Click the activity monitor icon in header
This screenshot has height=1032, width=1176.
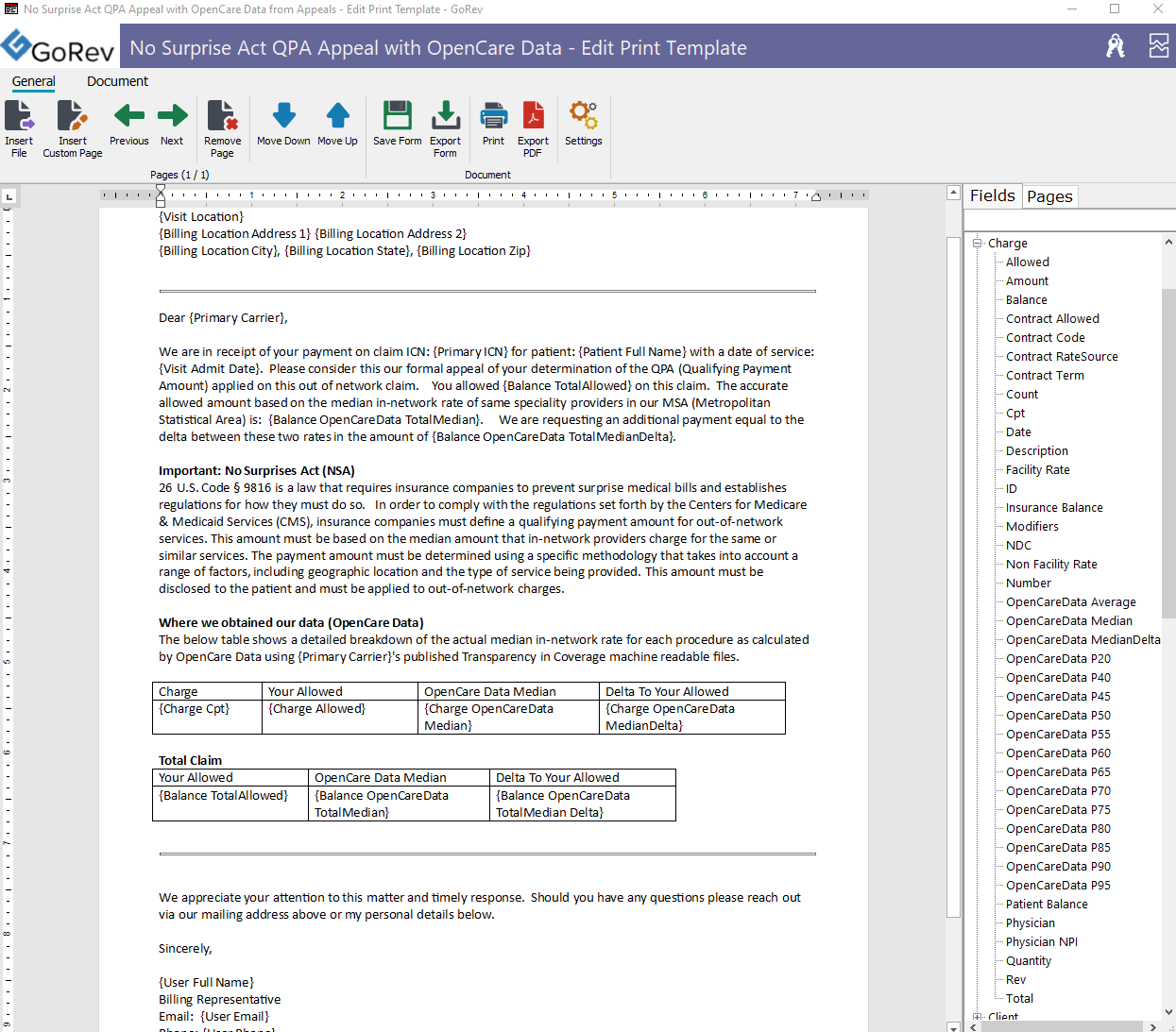pos(1159,45)
